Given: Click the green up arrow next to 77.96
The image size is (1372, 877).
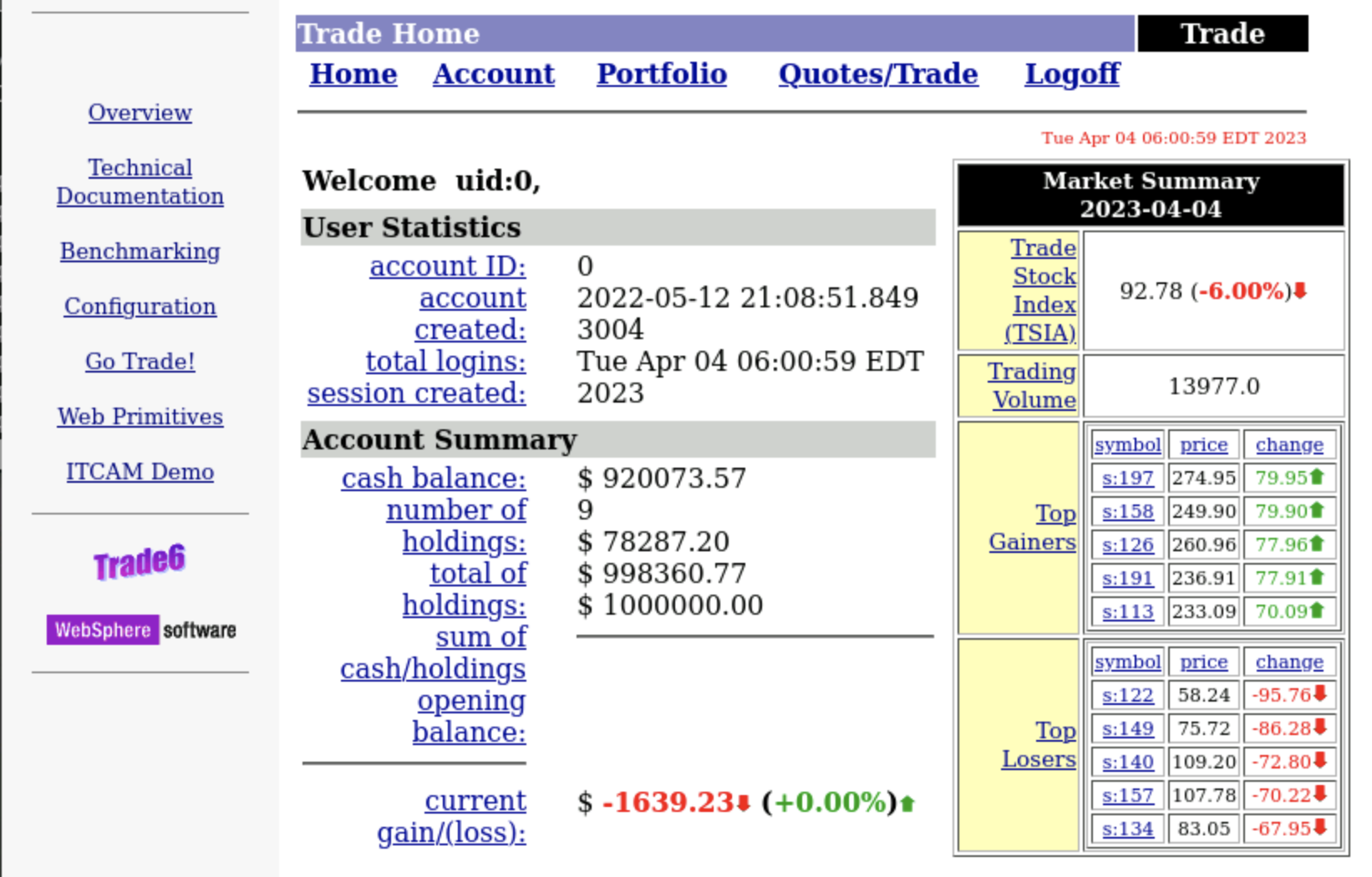Looking at the screenshot, I should (1317, 544).
